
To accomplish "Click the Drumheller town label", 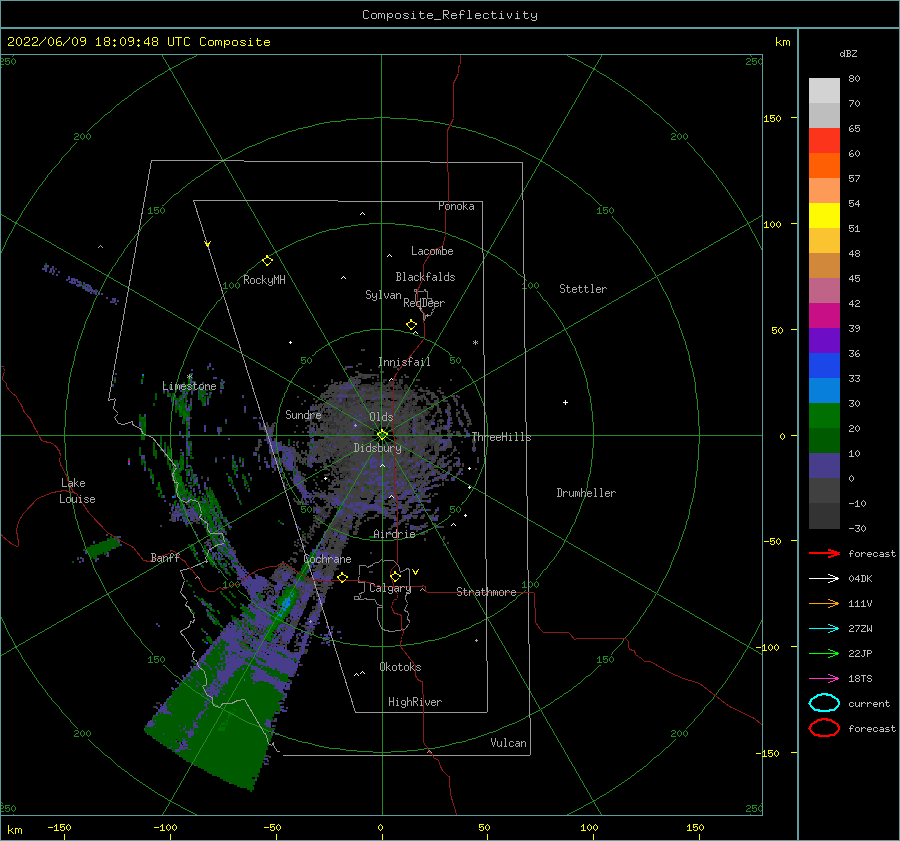I will click(x=586, y=493).
